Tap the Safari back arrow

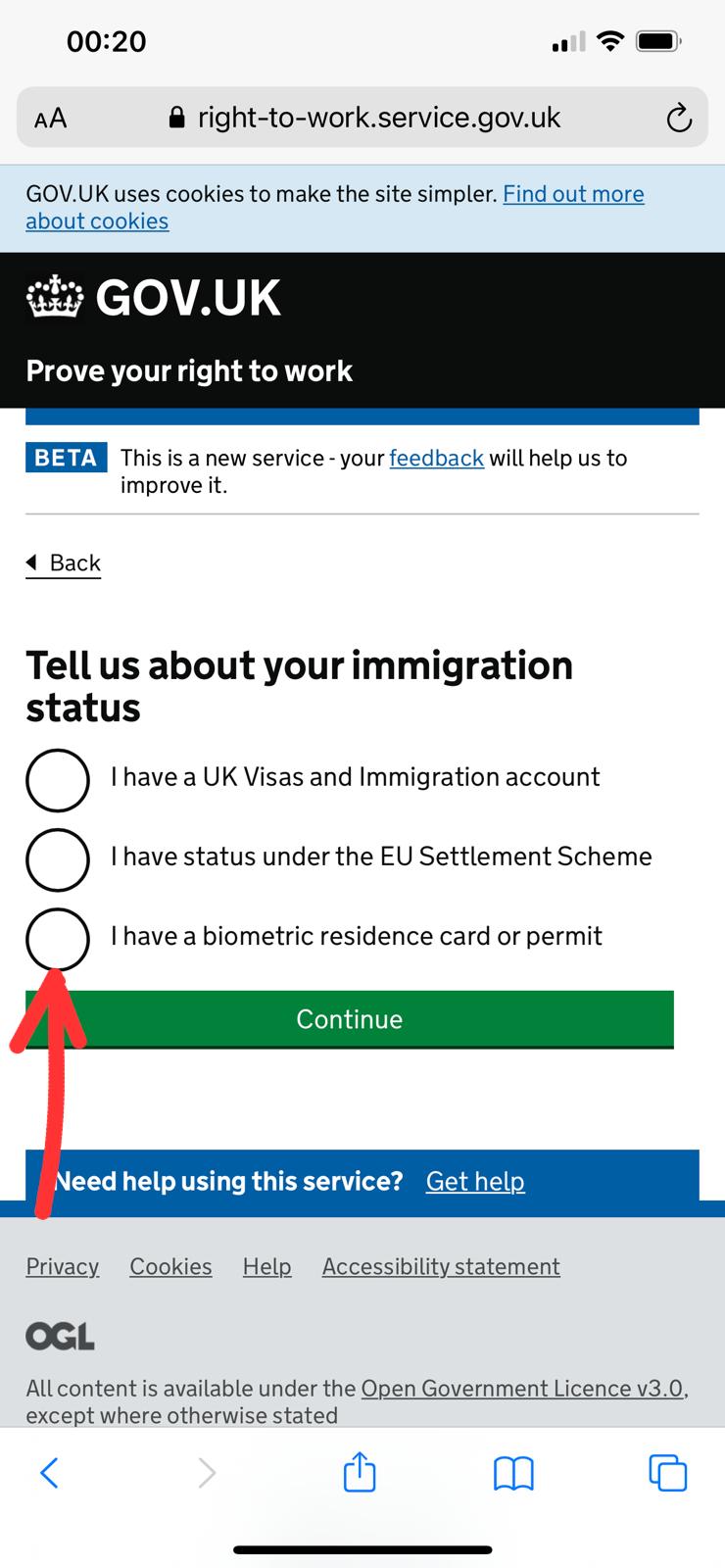click(x=49, y=1472)
